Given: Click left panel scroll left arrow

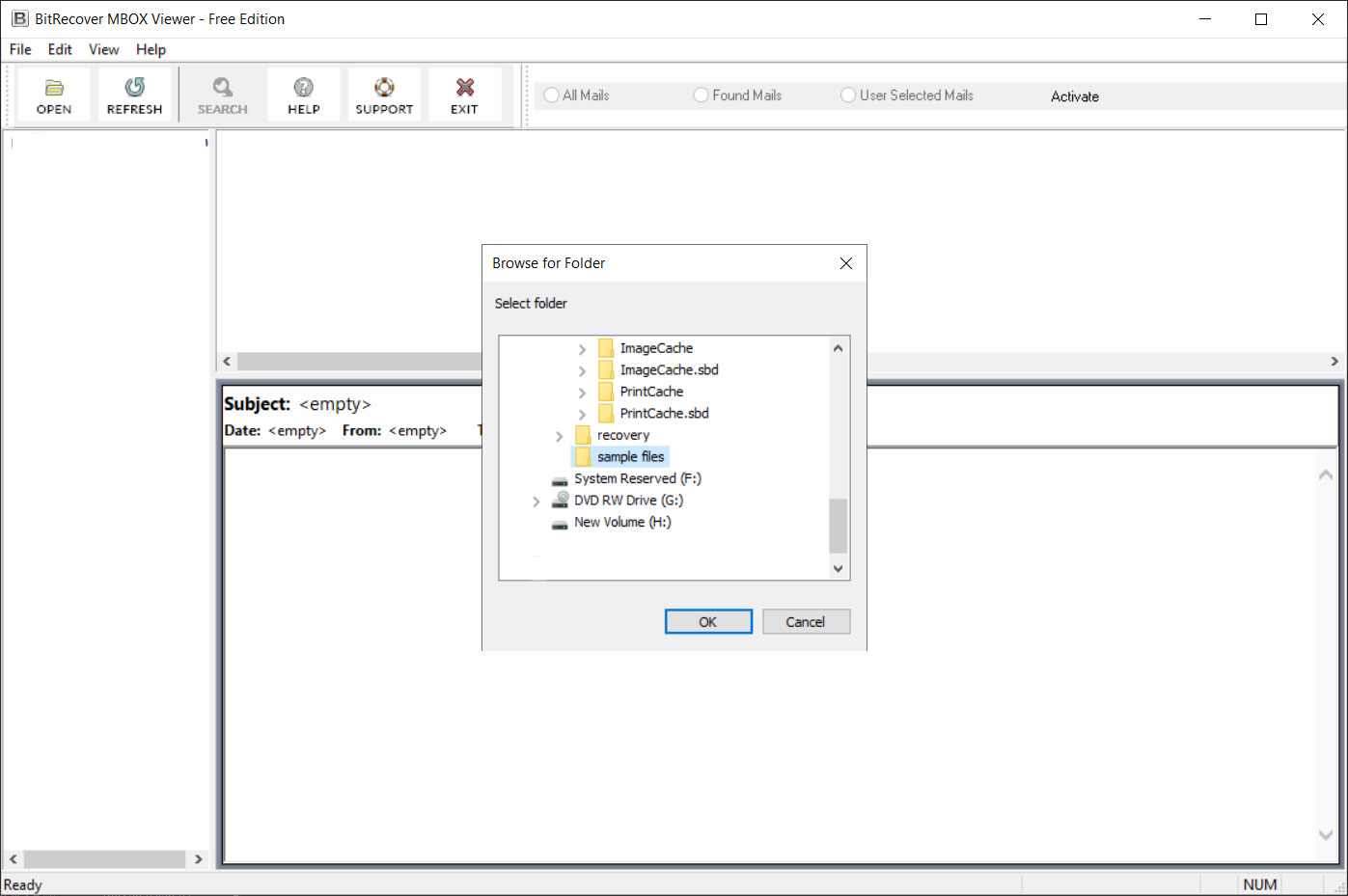Looking at the screenshot, I should click(13, 859).
